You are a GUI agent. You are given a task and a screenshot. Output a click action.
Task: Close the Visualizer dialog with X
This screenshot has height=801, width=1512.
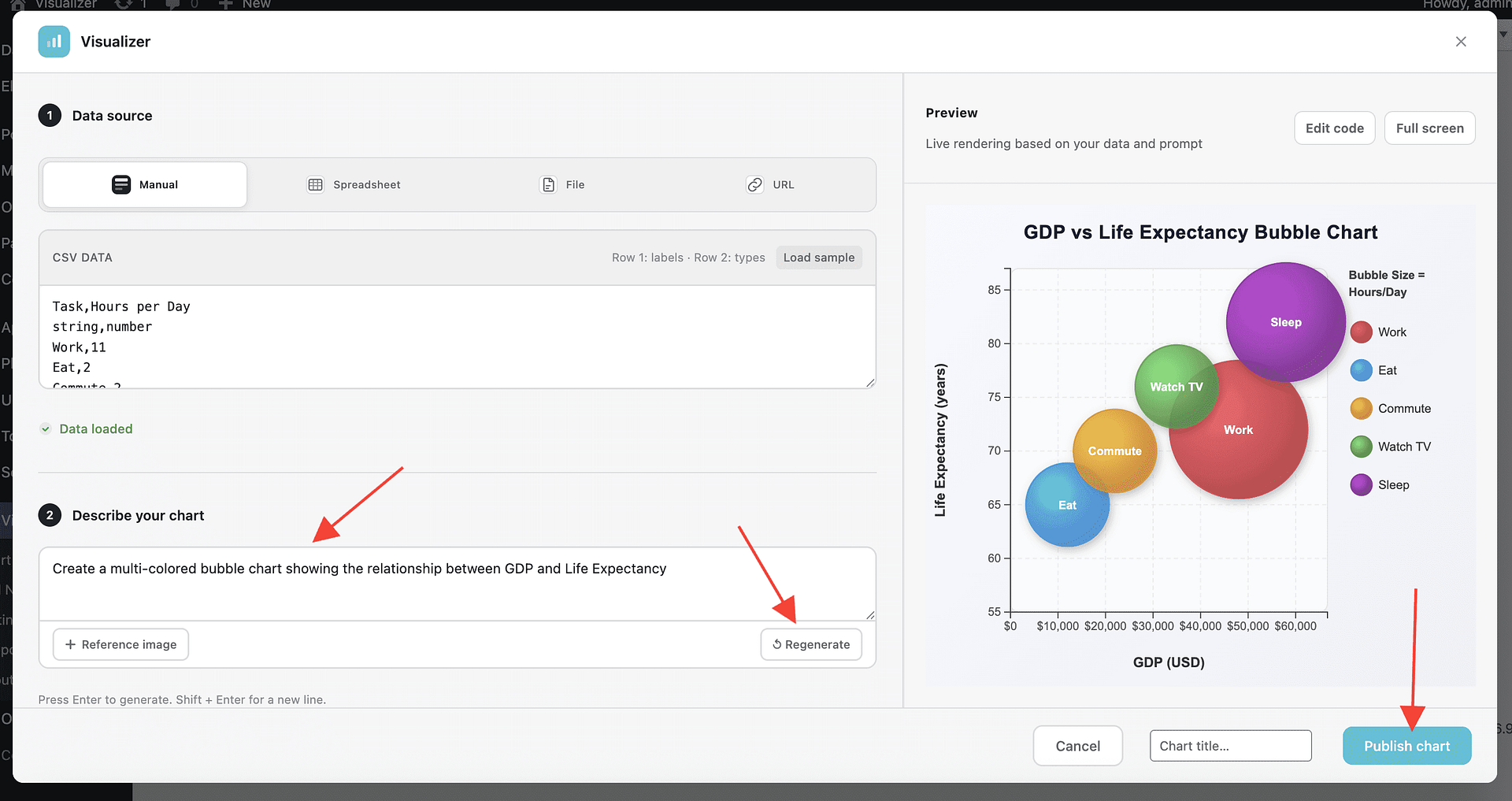(x=1460, y=42)
